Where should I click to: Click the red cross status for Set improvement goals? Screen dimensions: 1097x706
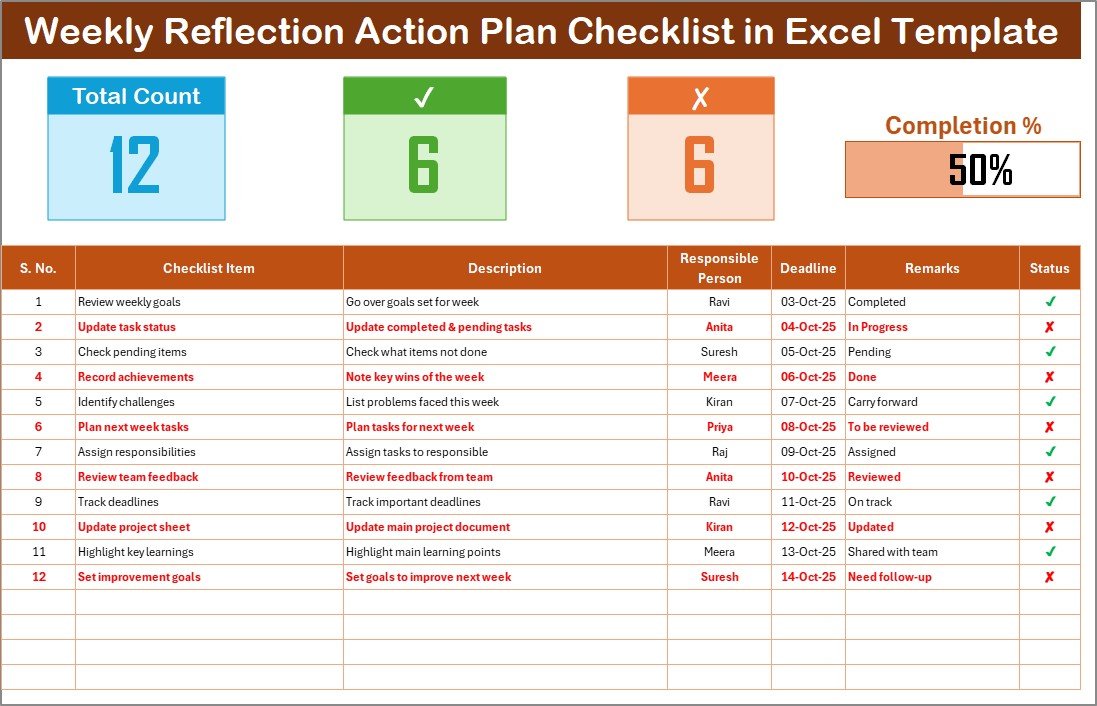pos(1050,577)
